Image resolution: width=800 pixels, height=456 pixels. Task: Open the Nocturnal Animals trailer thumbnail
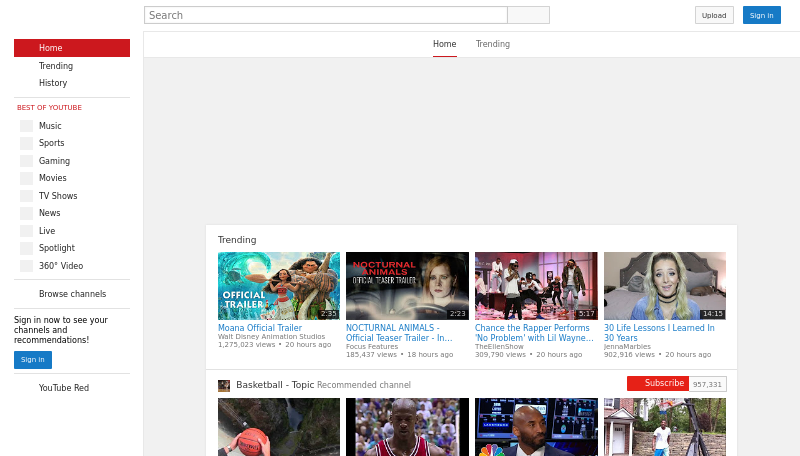(407, 286)
